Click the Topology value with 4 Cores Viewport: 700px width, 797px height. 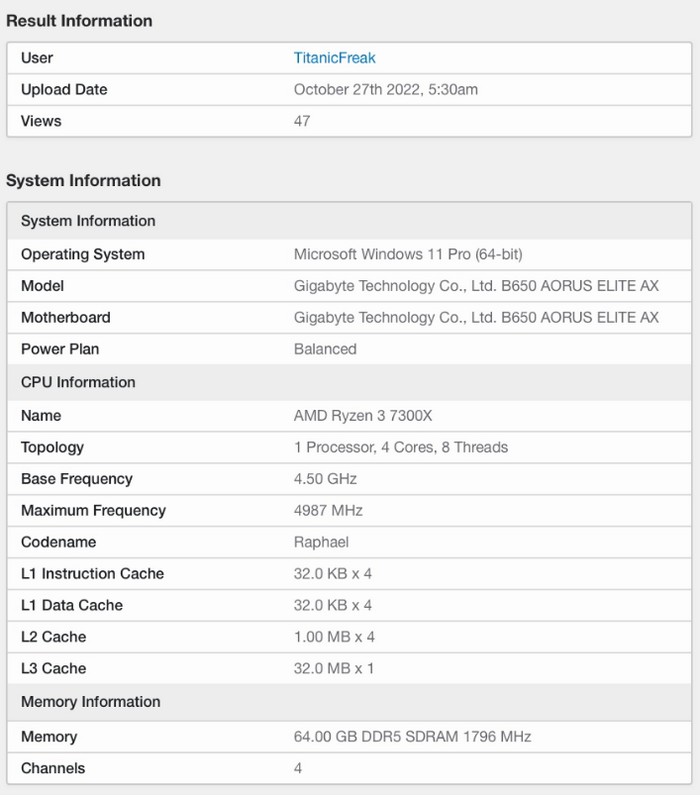pos(400,447)
